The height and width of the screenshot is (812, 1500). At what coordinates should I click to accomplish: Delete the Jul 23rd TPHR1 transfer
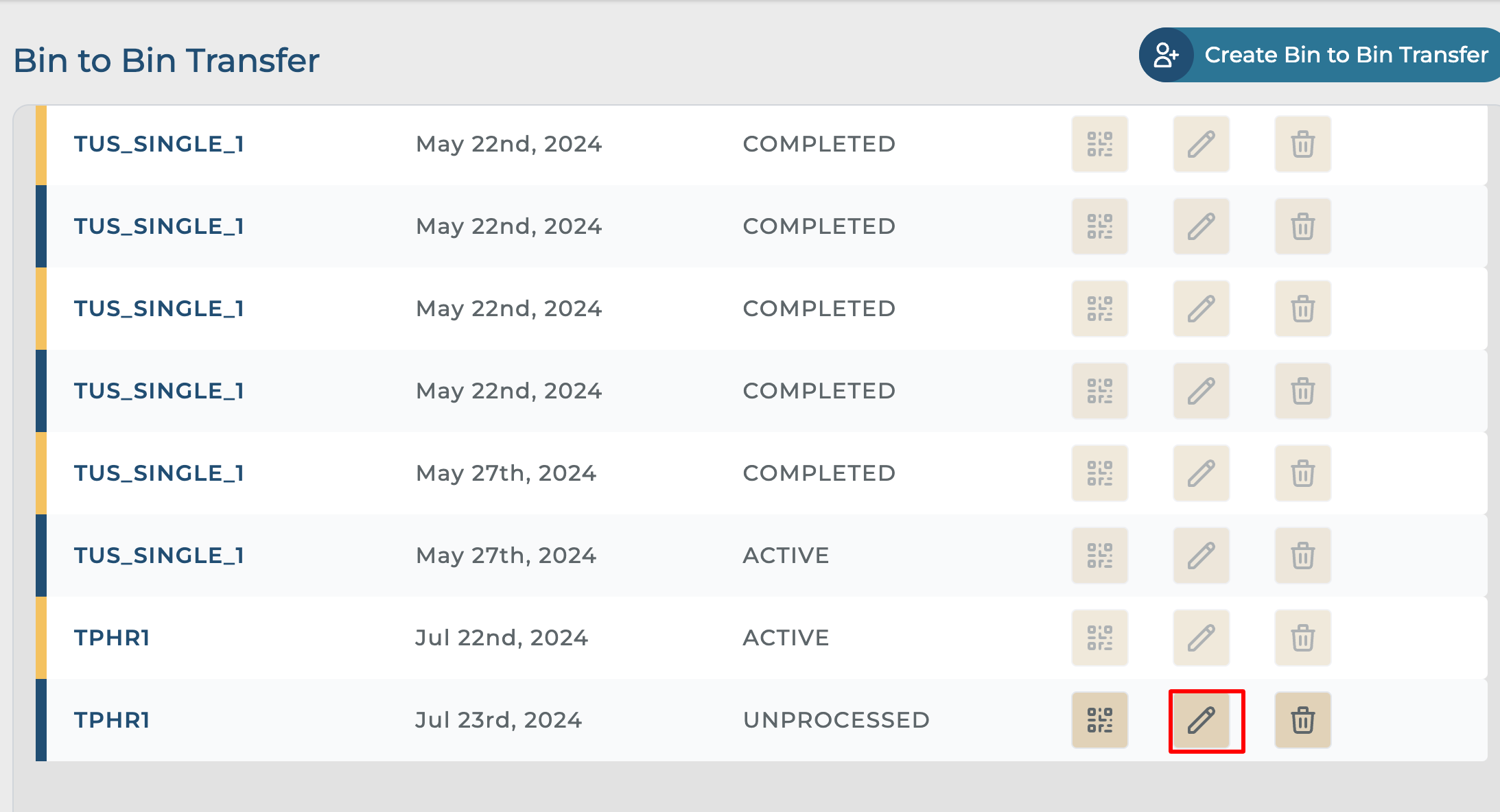(1302, 720)
